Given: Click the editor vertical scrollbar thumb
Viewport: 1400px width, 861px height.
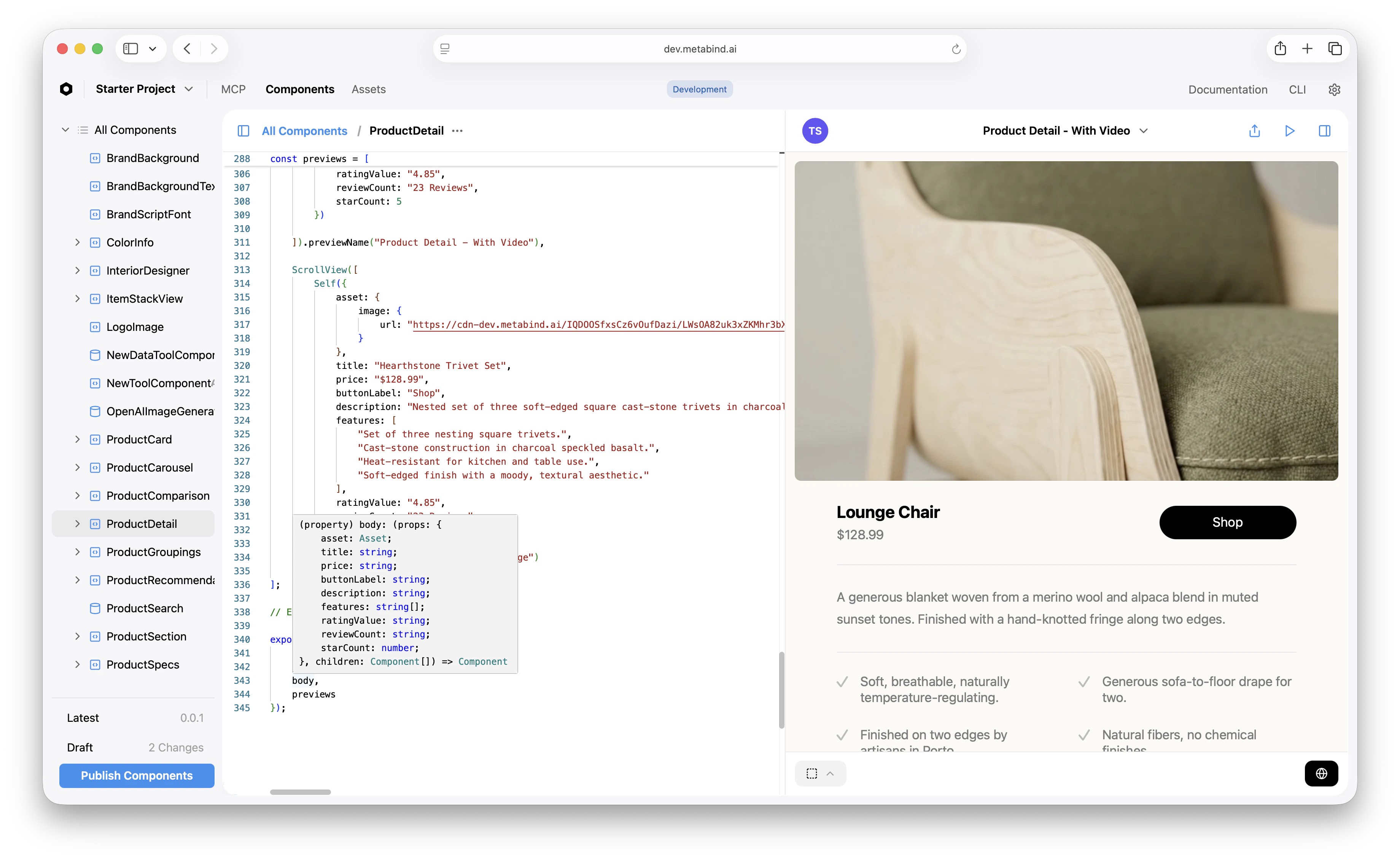Looking at the screenshot, I should 781,689.
